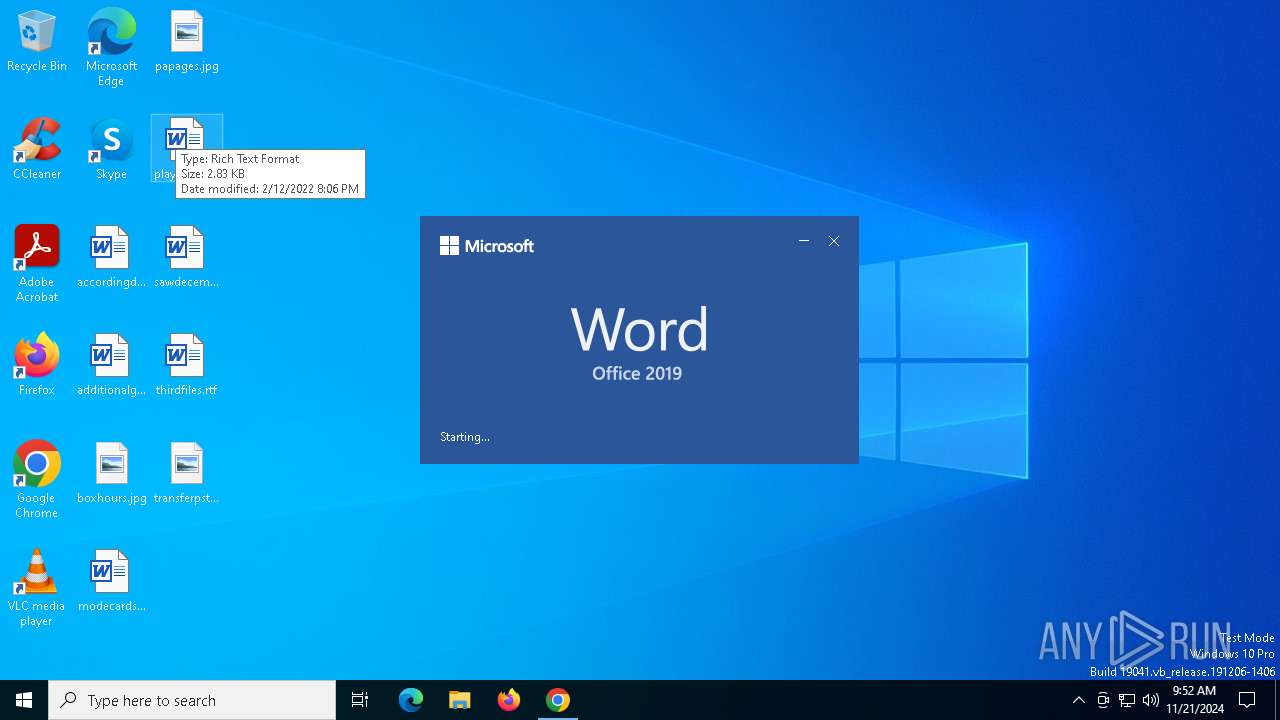The image size is (1280, 720).
Task: Launch Firefox from the taskbar
Action: click(x=509, y=700)
